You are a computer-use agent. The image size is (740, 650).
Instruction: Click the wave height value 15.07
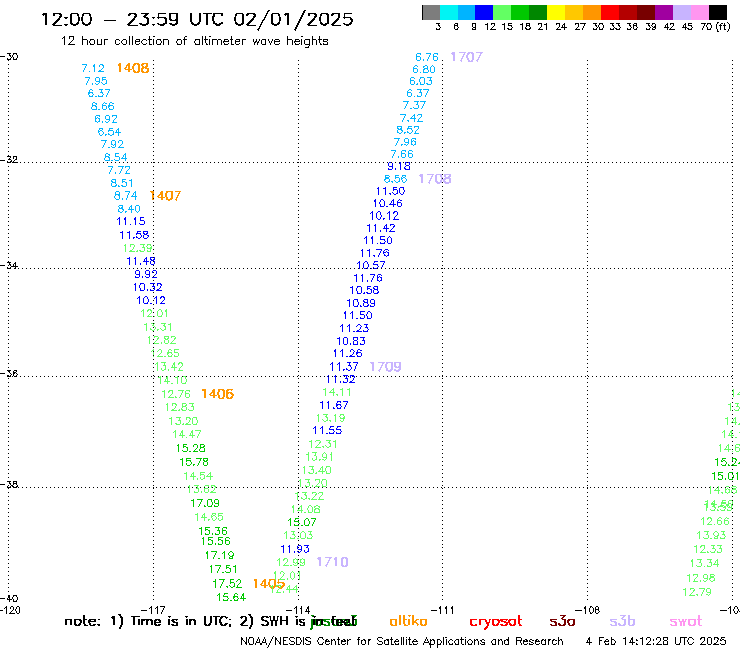(x=302, y=522)
